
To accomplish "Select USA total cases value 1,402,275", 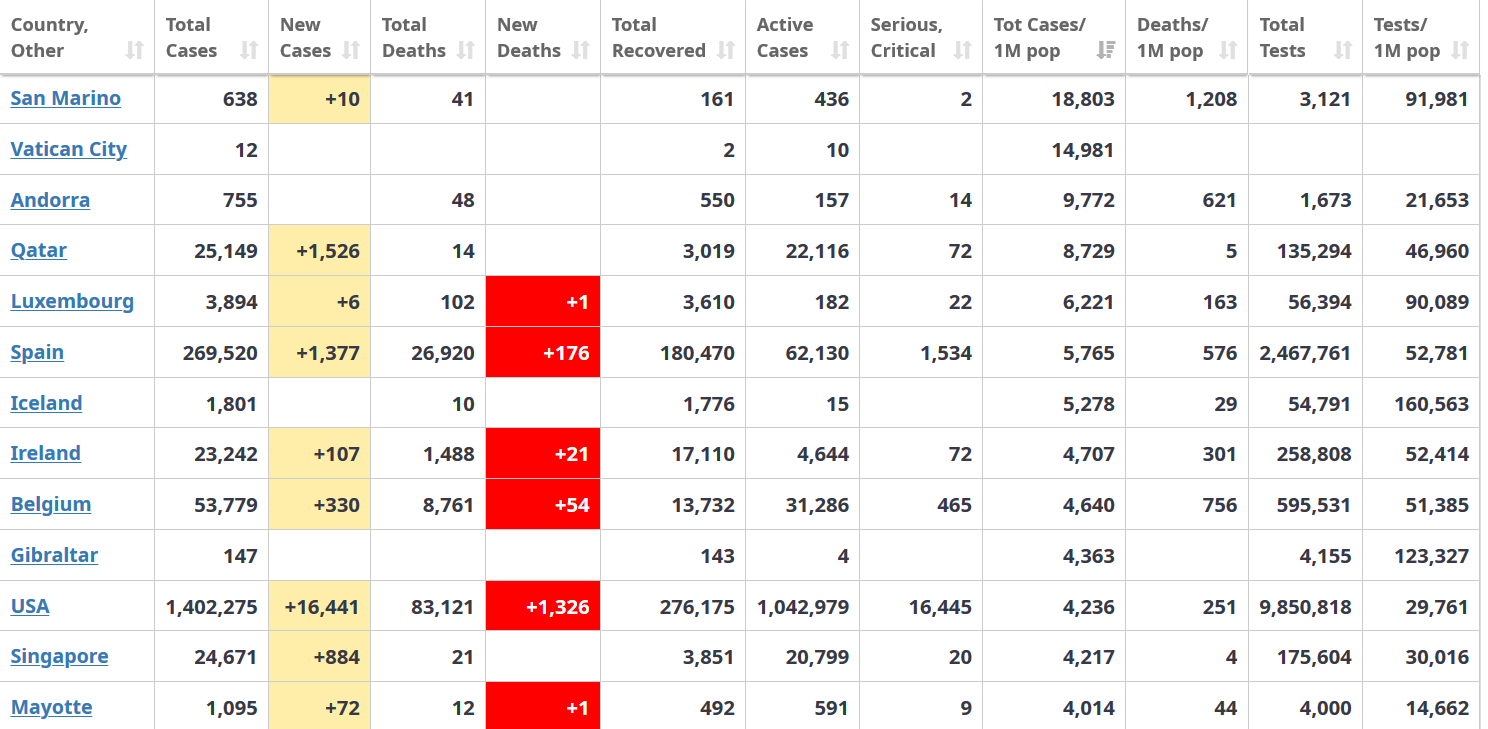I will [x=212, y=607].
